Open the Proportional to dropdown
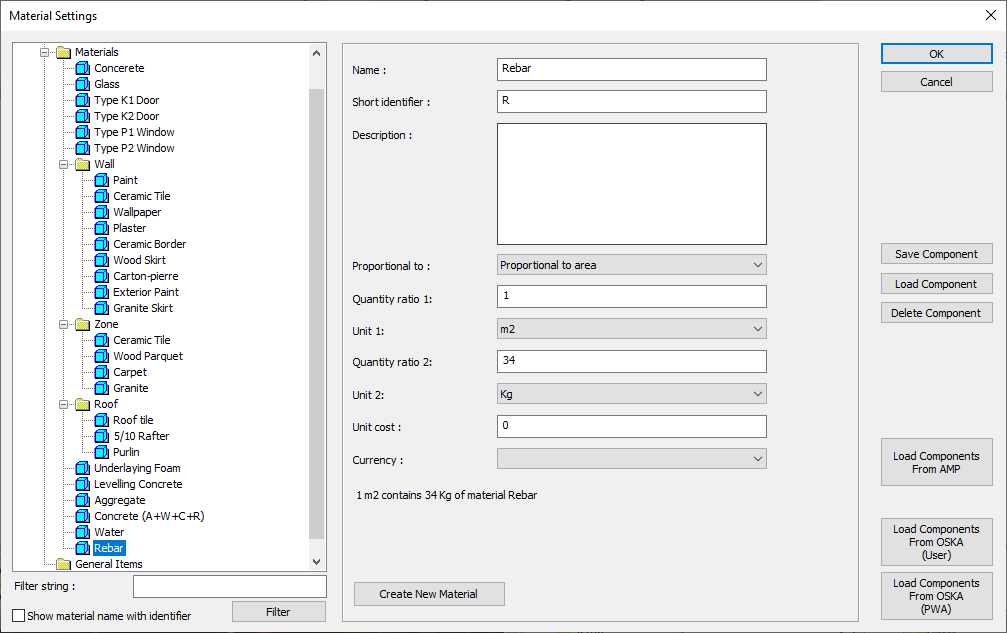Image resolution: width=1007 pixels, height=633 pixels. [x=631, y=265]
